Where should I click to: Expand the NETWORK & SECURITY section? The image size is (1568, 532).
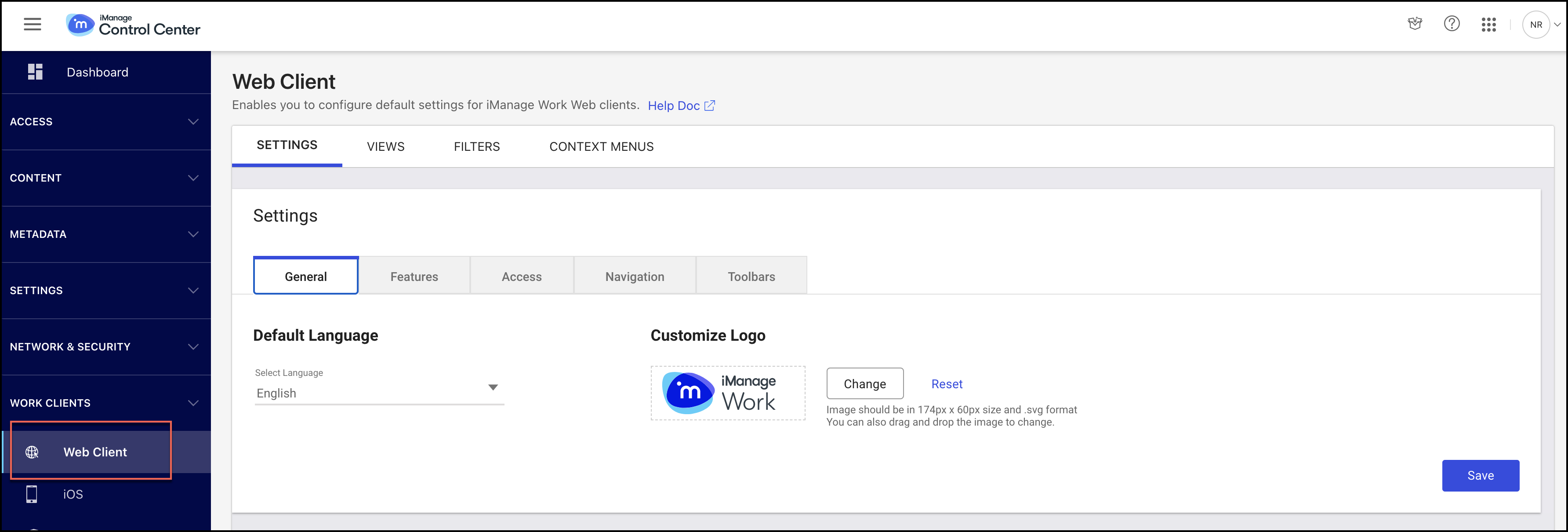[193, 346]
